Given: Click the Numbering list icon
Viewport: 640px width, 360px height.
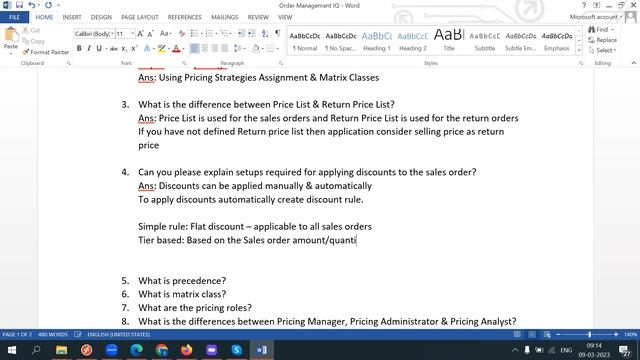Looking at the screenshot, I should pyautogui.click(x=209, y=34).
